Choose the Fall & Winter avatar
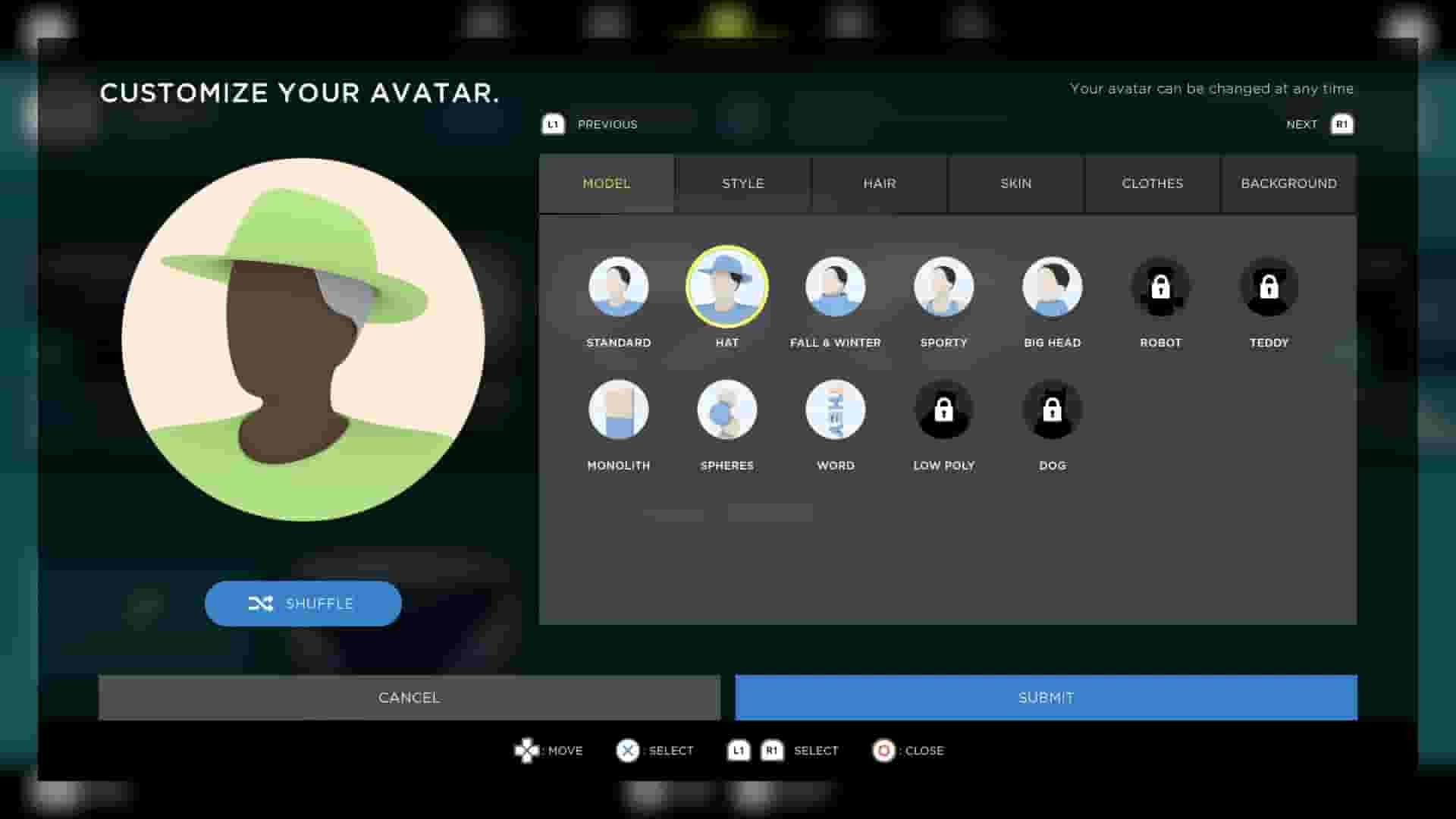Screen dimensions: 1456x819 835,287
